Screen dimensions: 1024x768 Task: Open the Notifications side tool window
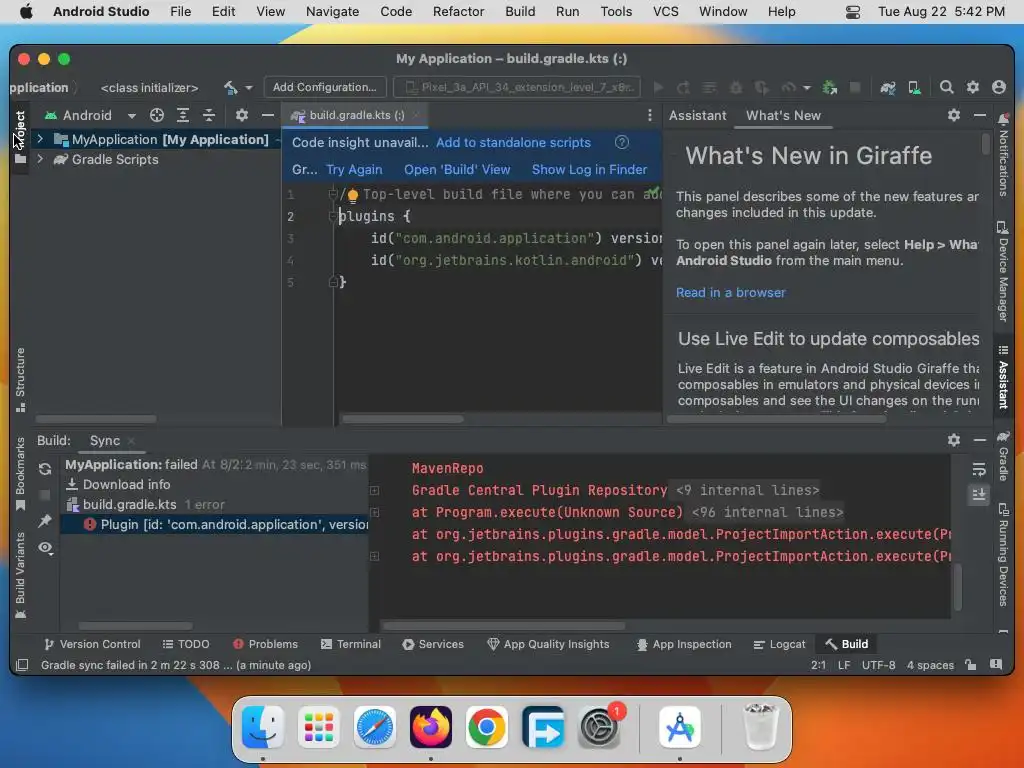tap(1003, 155)
